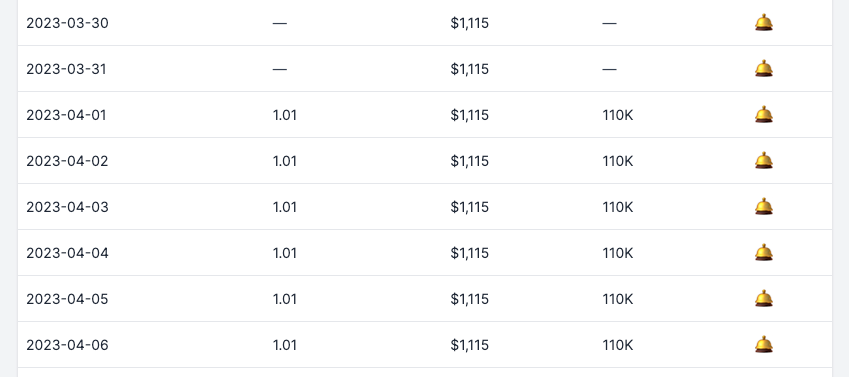Viewport: 849px width, 377px height.
Task: Click the bell icon for 2023-04-02
Action: click(763, 161)
